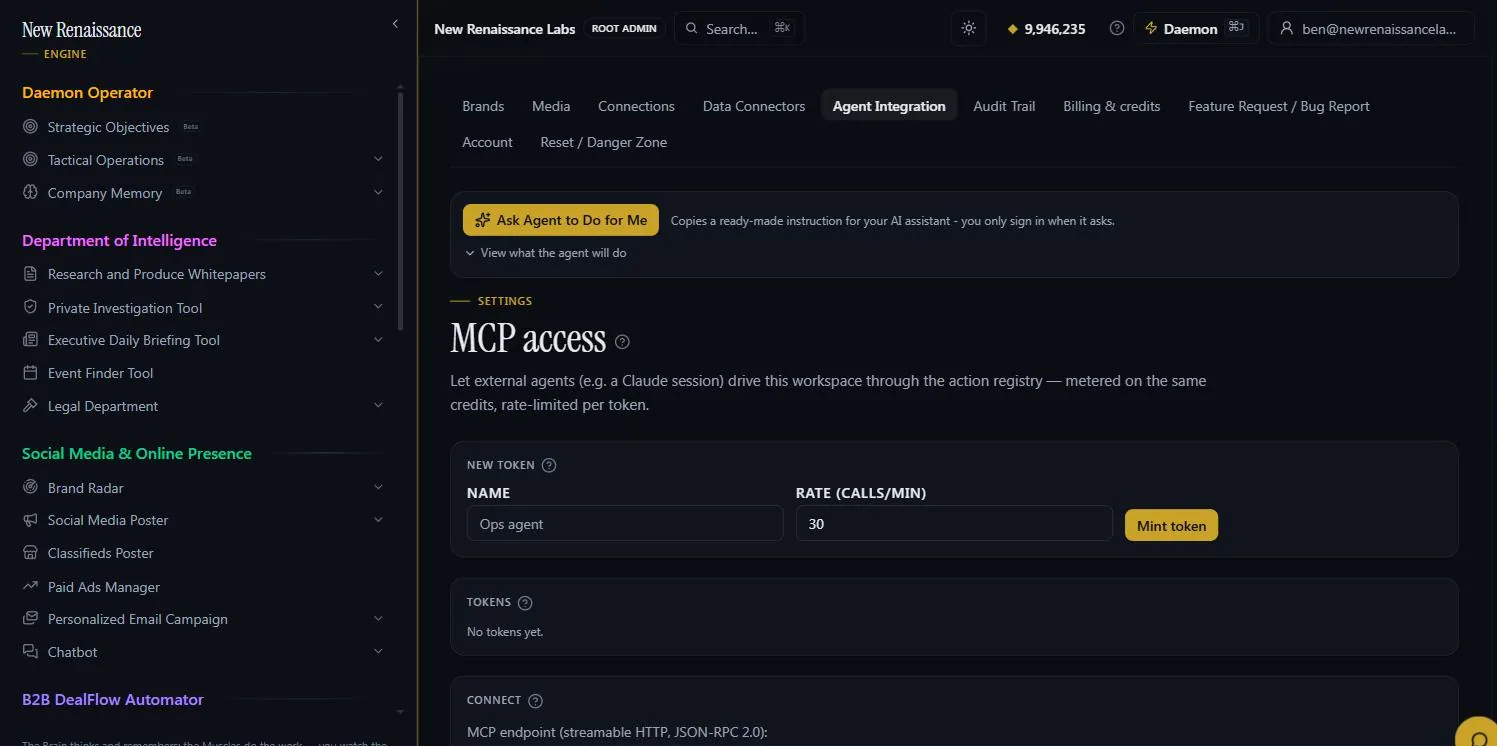Click the Legal Department gavel icon

(30, 406)
